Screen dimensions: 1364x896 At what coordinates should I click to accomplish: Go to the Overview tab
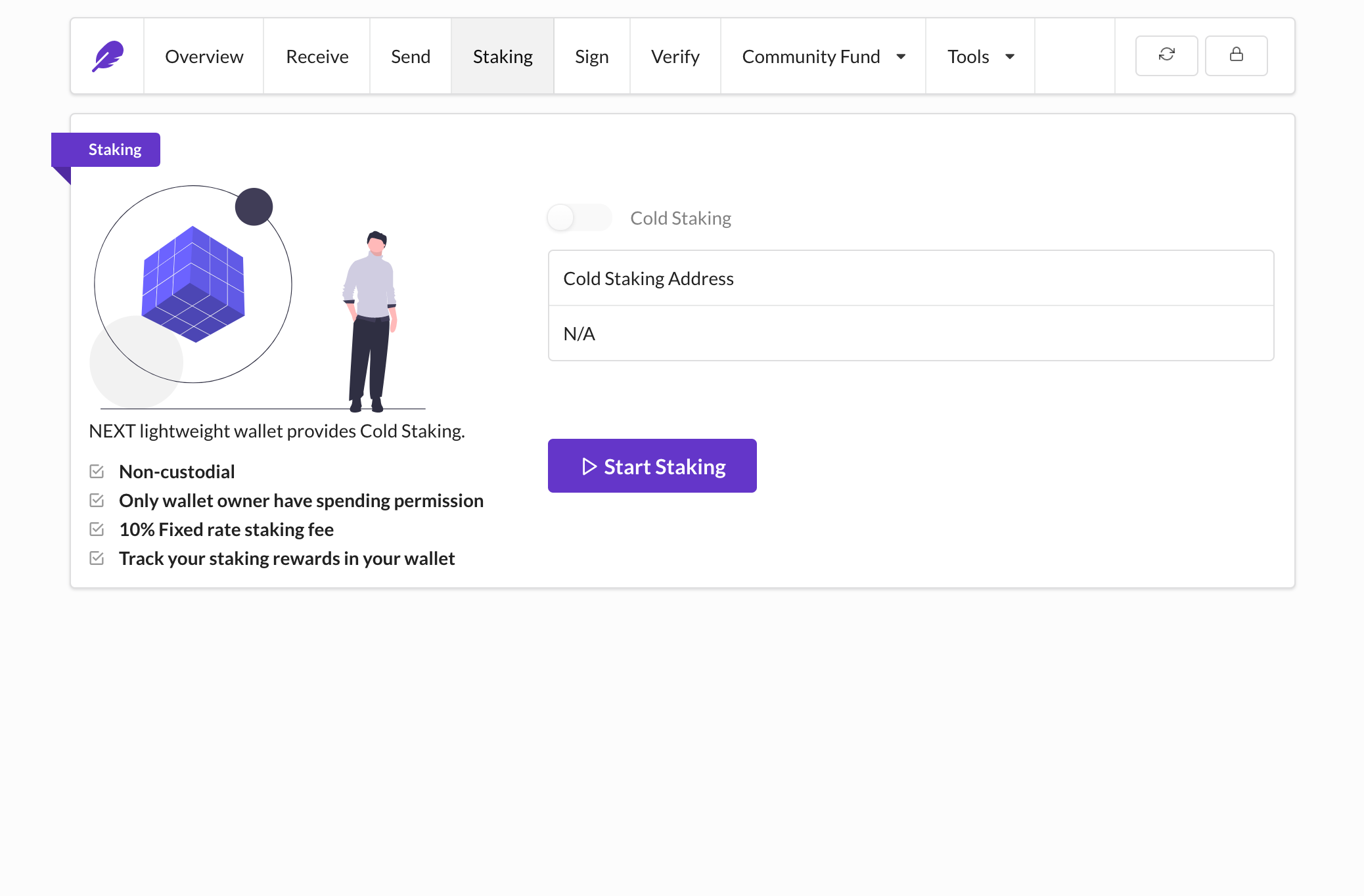[x=204, y=56]
